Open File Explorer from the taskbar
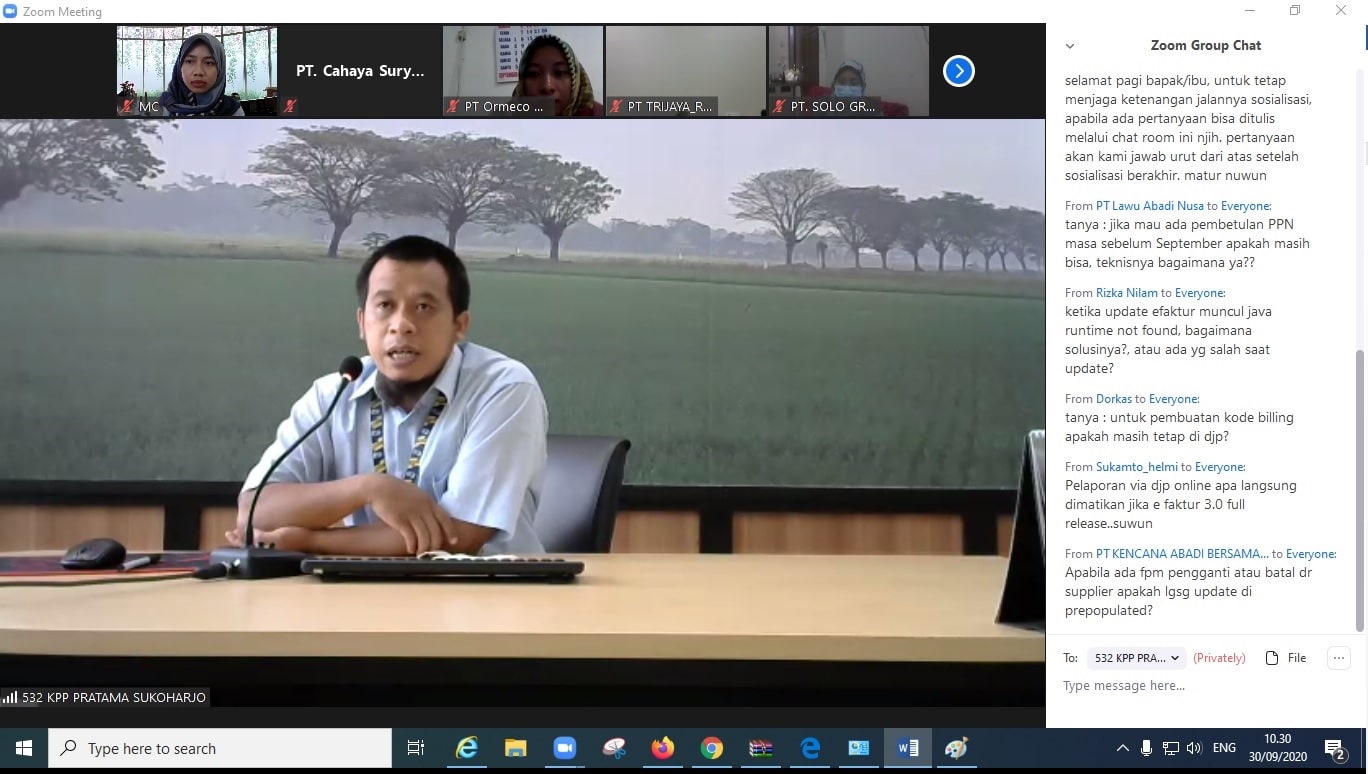The width and height of the screenshot is (1368, 774). [515, 748]
